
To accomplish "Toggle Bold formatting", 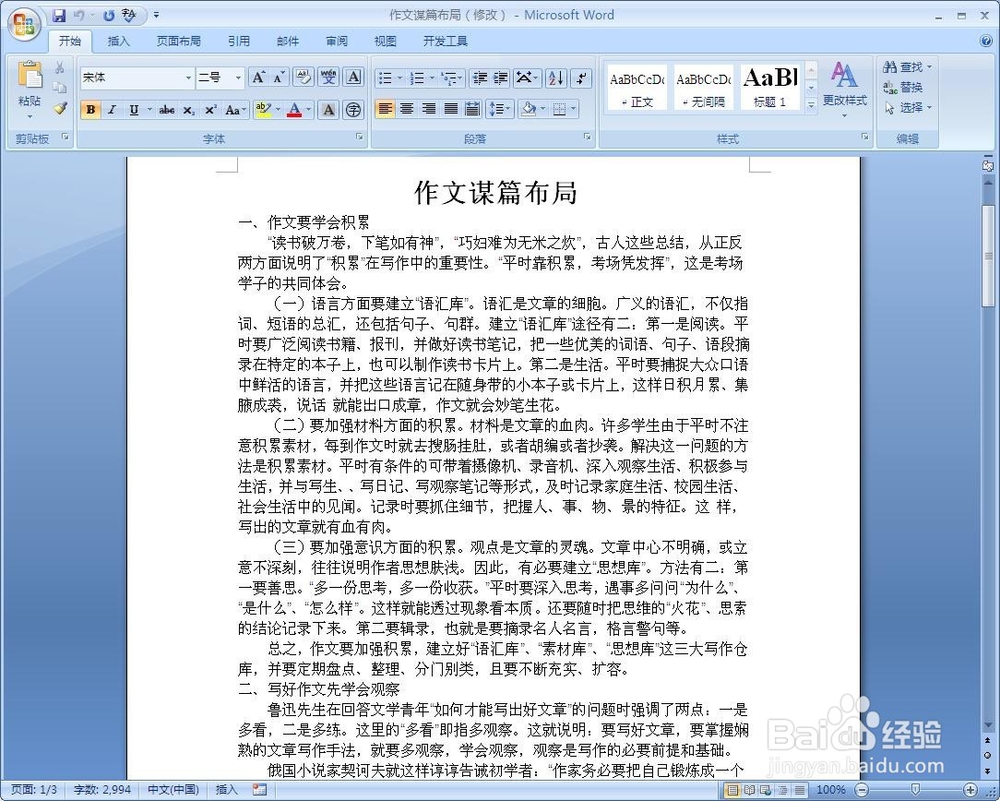I will click(91, 110).
